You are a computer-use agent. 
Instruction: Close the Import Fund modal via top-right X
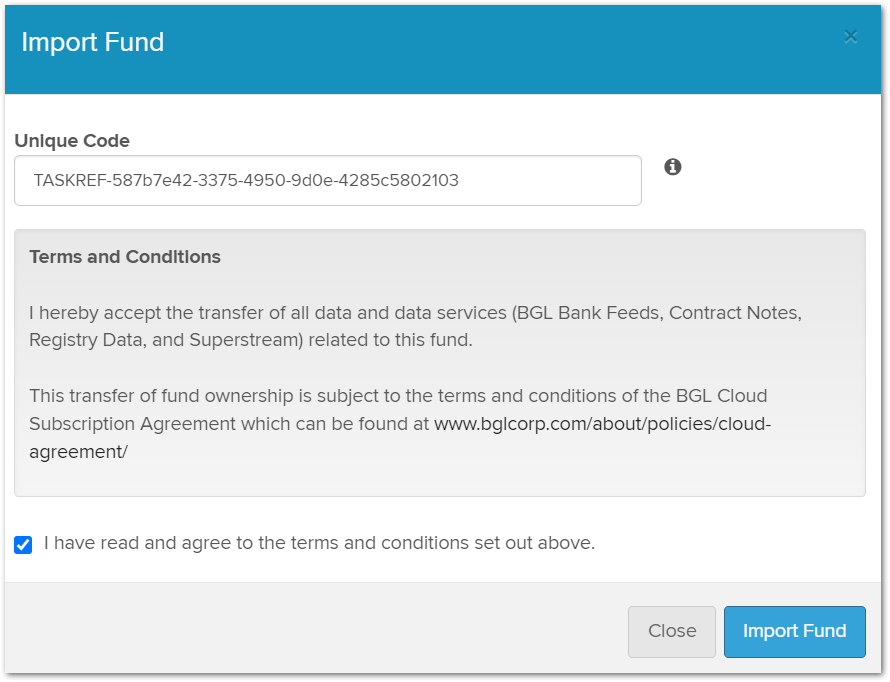(850, 37)
